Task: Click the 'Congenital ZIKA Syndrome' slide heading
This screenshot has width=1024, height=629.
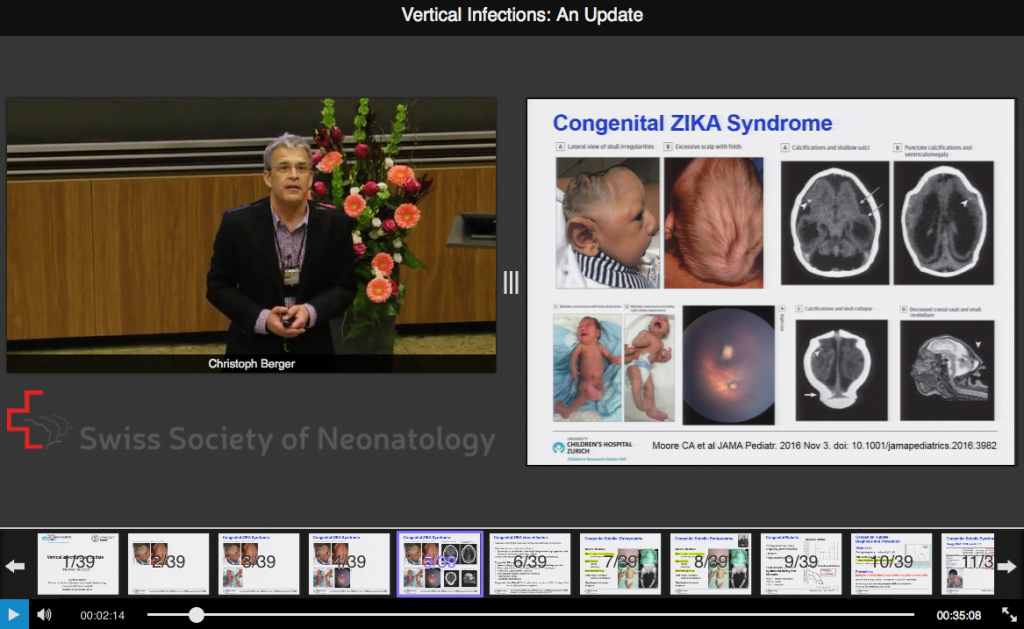Action: pyautogui.click(x=692, y=123)
